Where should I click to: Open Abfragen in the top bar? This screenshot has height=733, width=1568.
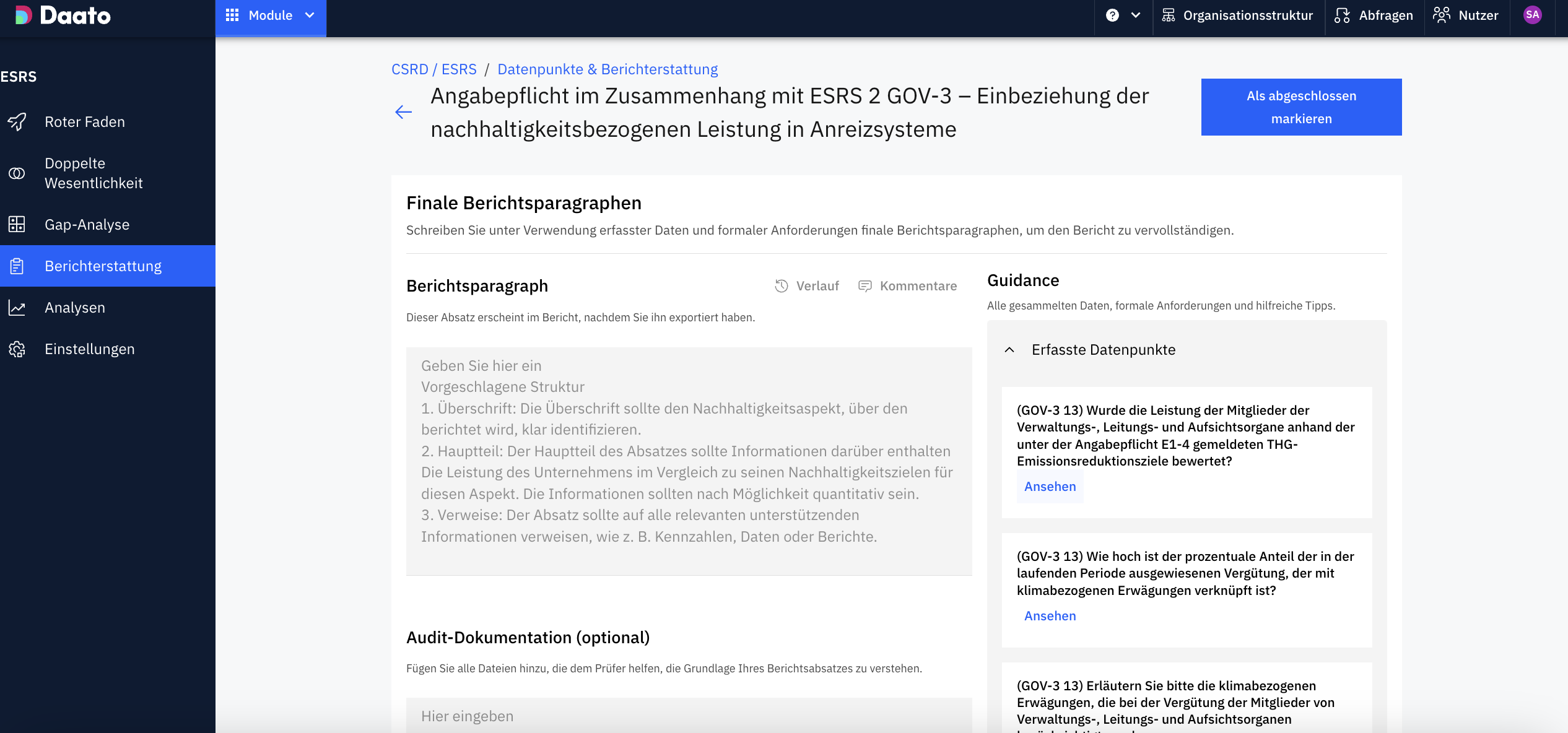pos(1374,15)
